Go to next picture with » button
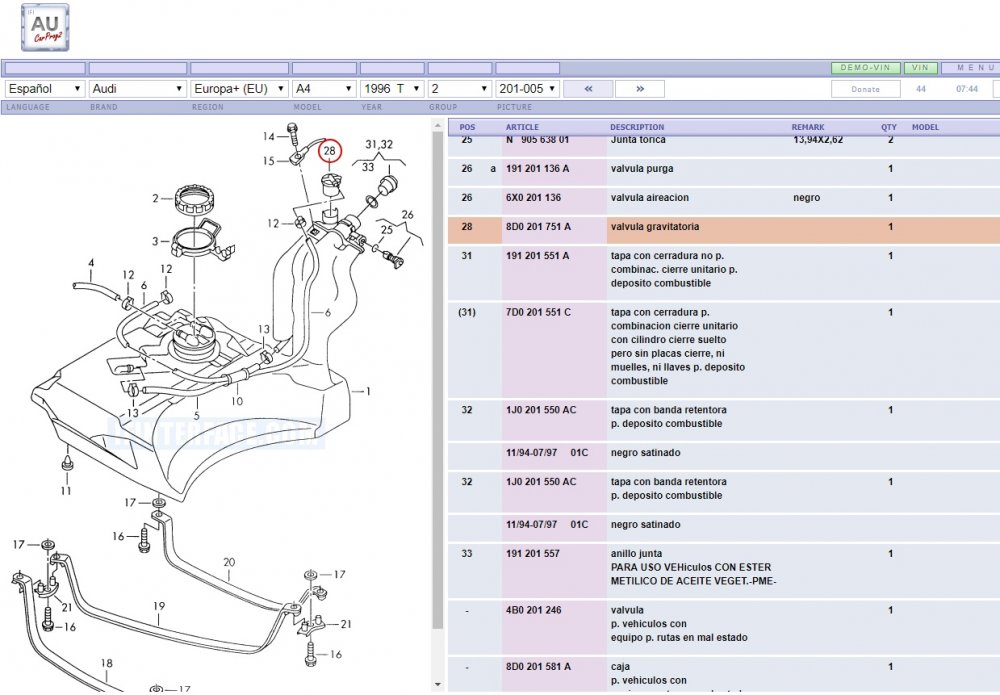This screenshot has width=1000, height=695. (x=640, y=89)
